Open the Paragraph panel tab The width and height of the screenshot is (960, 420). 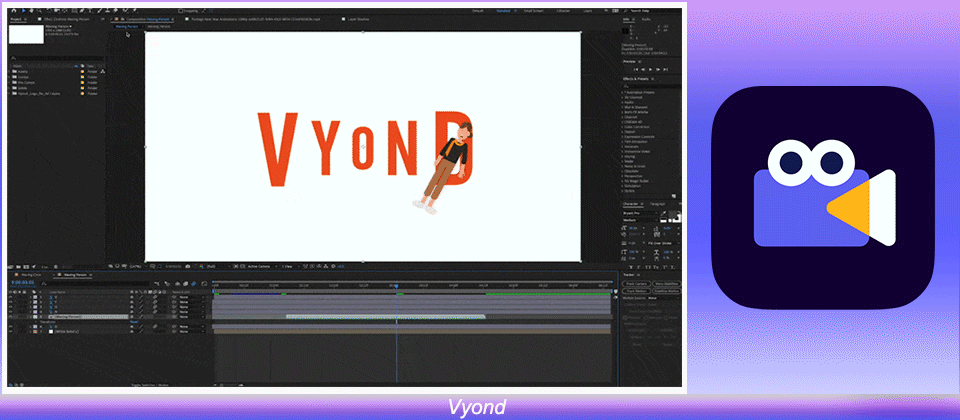[658, 204]
